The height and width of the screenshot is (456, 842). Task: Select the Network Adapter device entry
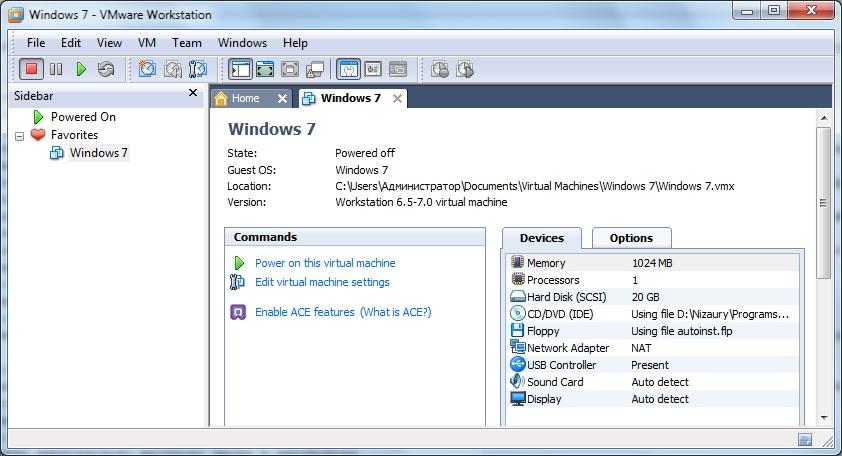[567, 348]
